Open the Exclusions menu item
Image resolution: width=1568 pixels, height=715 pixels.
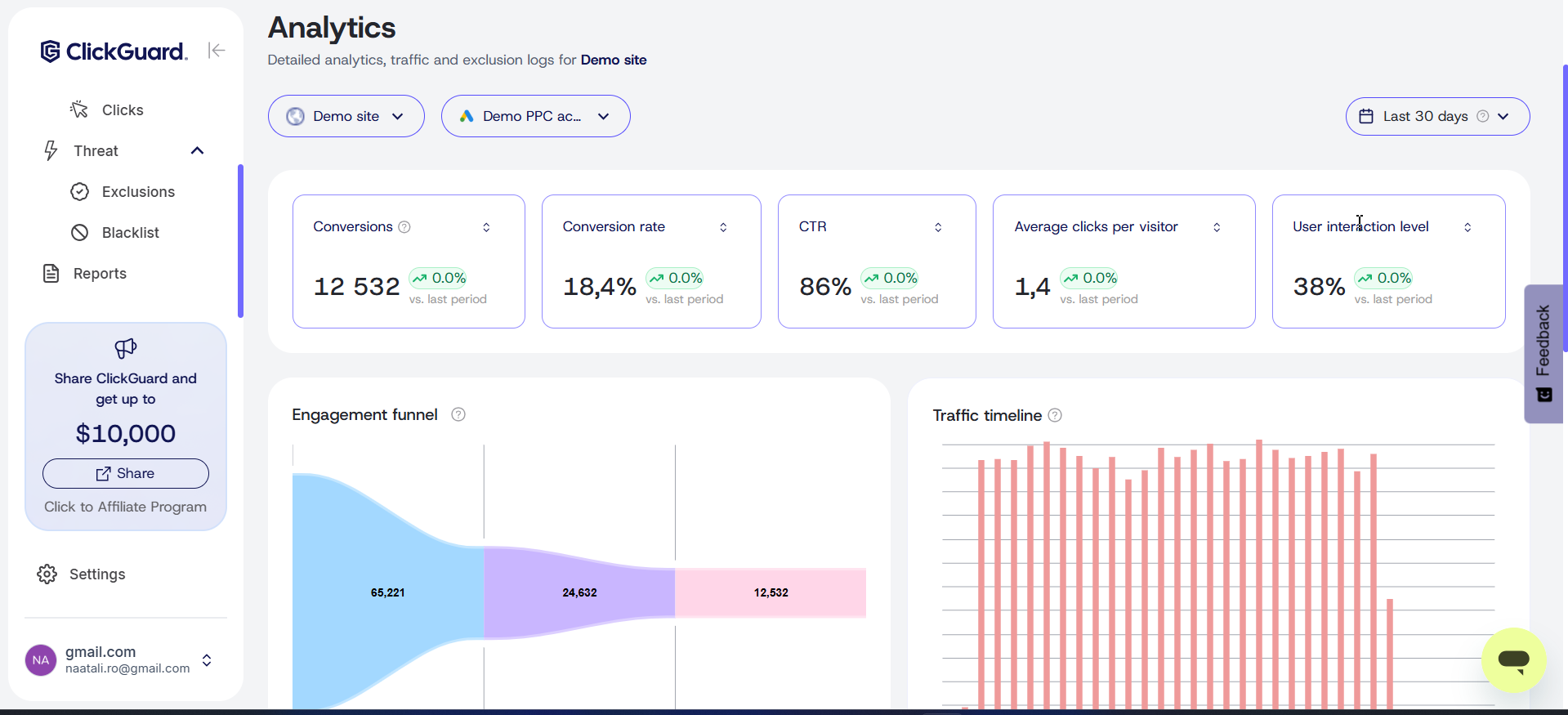tap(138, 192)
